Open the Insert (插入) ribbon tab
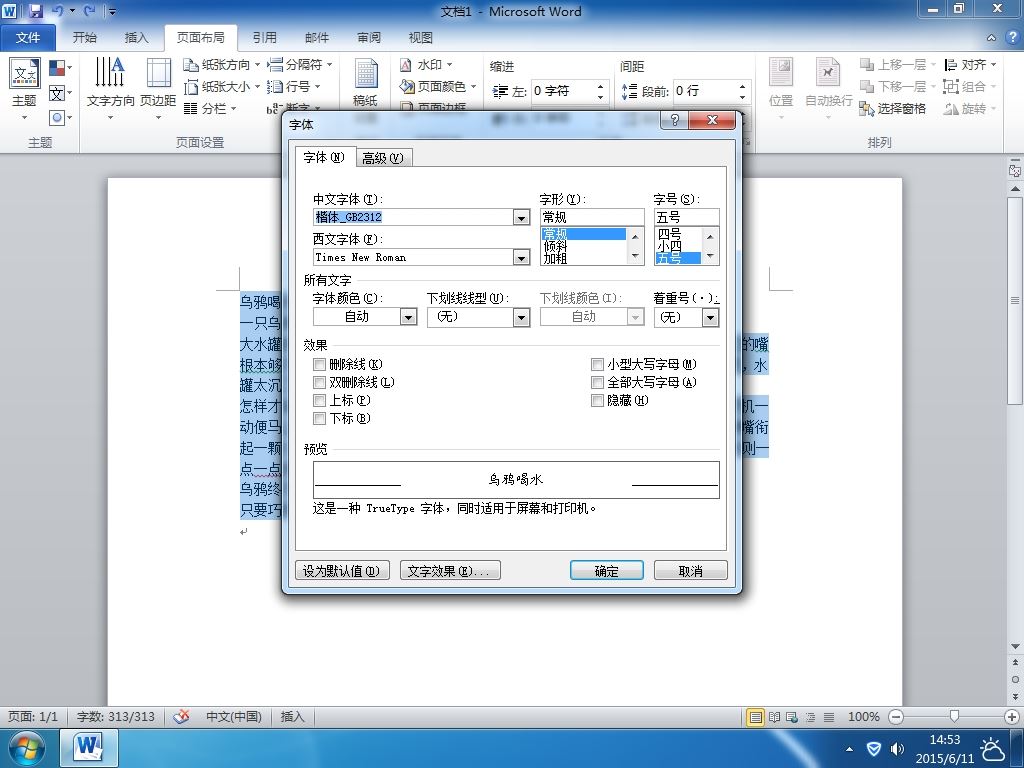This screenshot has width=1024, height=768. (x=136, y=37)
